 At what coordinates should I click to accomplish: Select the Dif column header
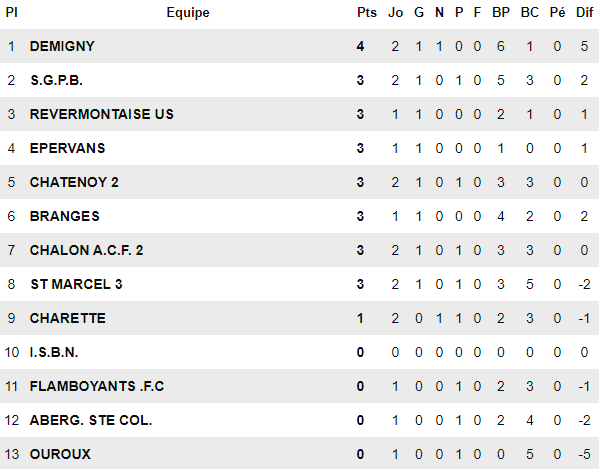pos(584,12)
